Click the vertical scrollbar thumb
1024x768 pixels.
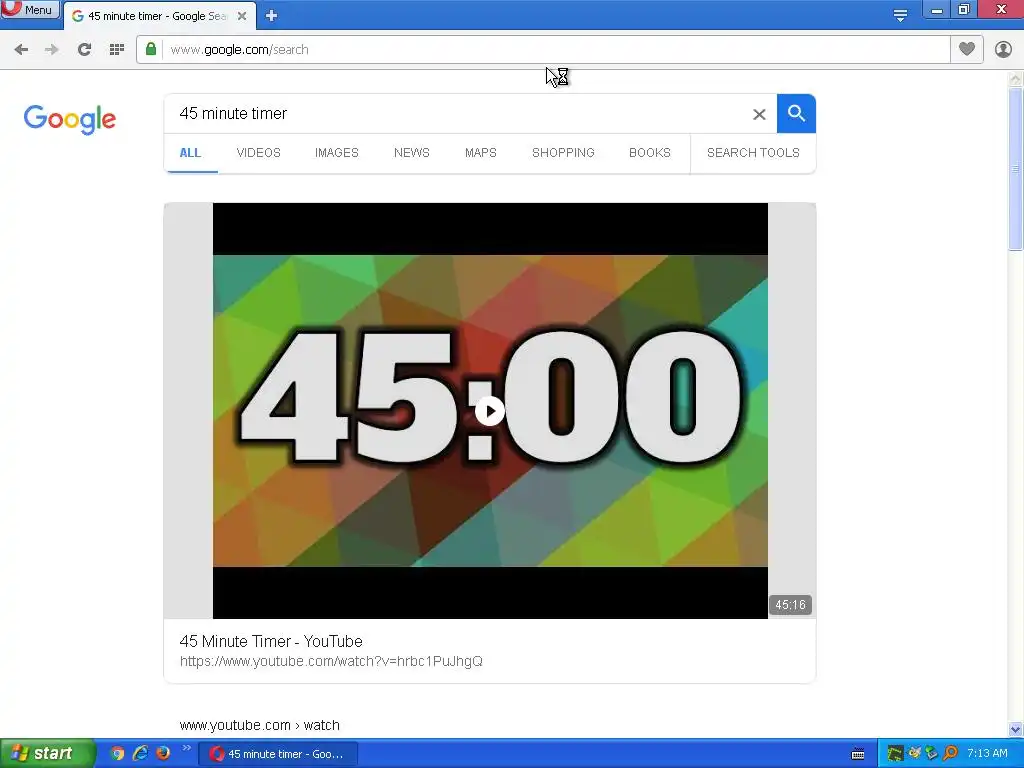coord(1016,168)
